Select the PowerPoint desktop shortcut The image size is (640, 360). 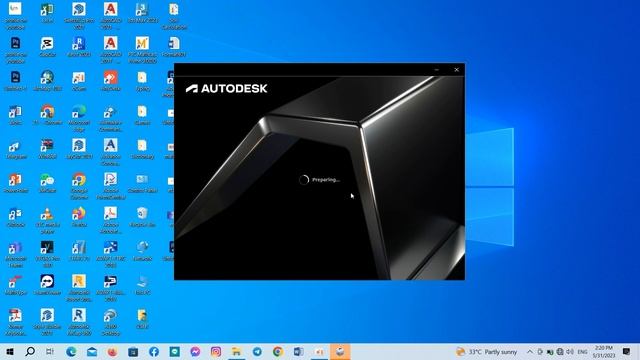[16, 182]
